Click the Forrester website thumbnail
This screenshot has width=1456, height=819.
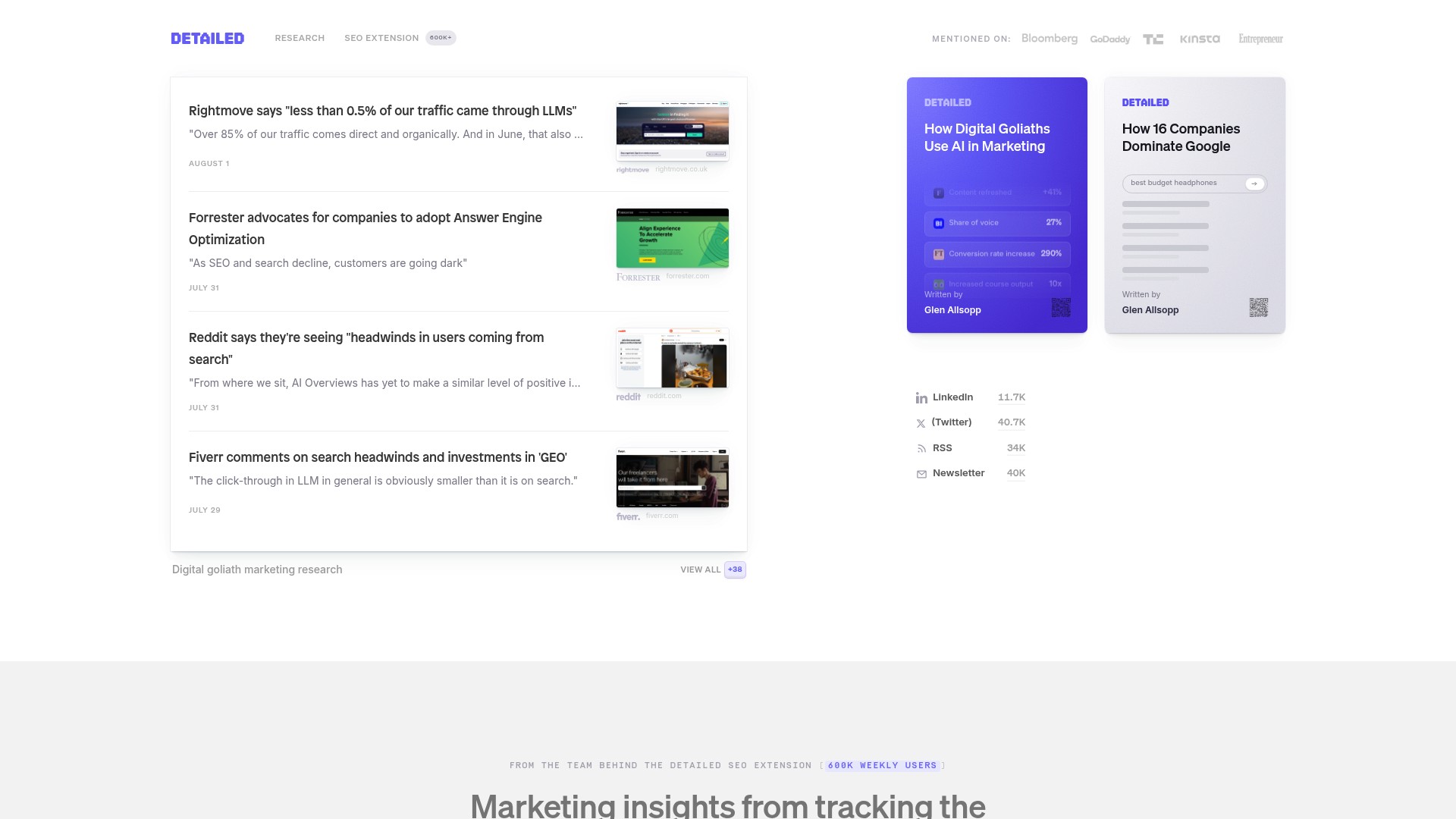(x=673, y=238)
